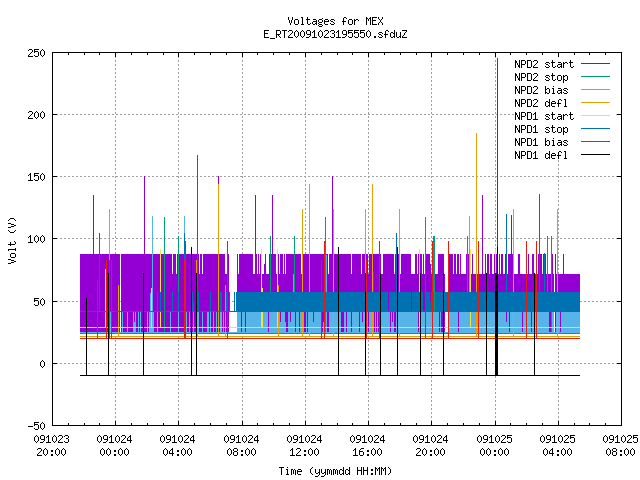The height and width of the screenshot is (480, 640).
Task: Click the x-axis label 091024 16:00
Action: (367, 446)
